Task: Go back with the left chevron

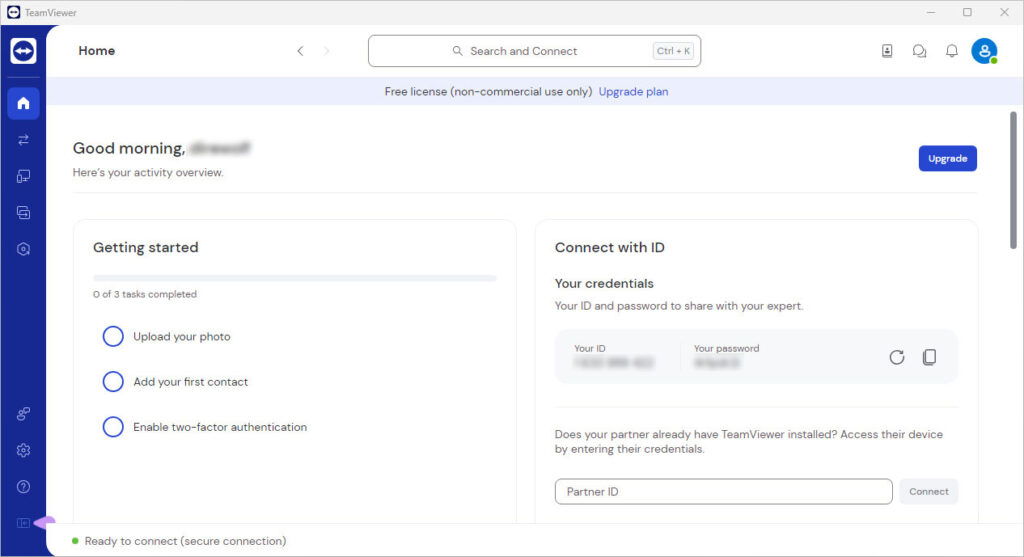Action: (x=300, y=51)
